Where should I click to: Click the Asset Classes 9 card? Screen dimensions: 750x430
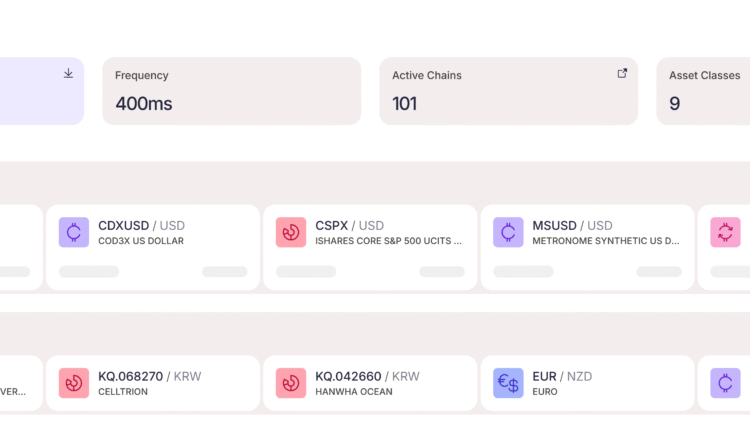pos(703,91)
